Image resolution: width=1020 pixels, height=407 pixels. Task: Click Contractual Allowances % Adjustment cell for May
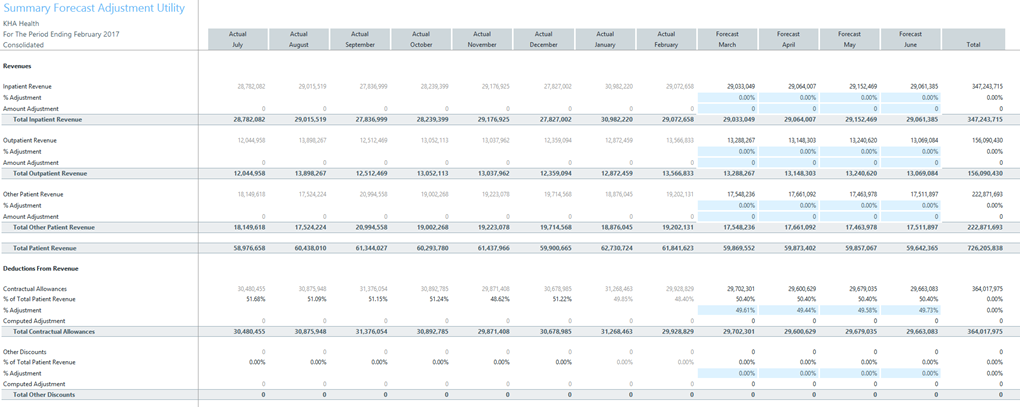(x=851, y=310)
